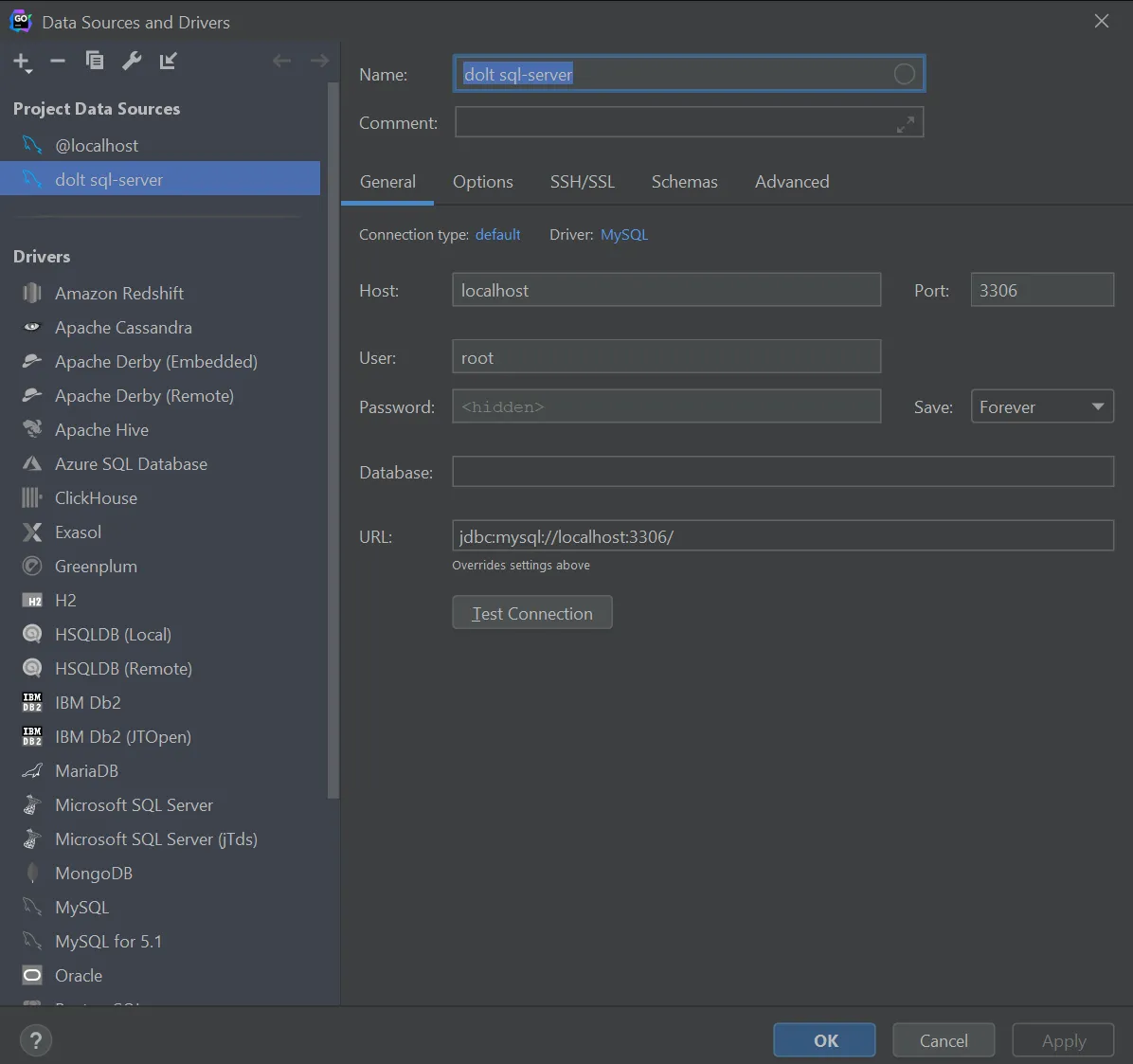
Task: Duplicate the selected data source
Action: (x=94, y=61)
